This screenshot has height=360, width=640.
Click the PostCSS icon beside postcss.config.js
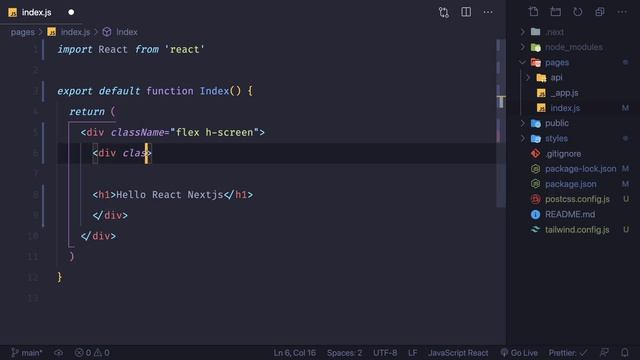pos(536,199)
